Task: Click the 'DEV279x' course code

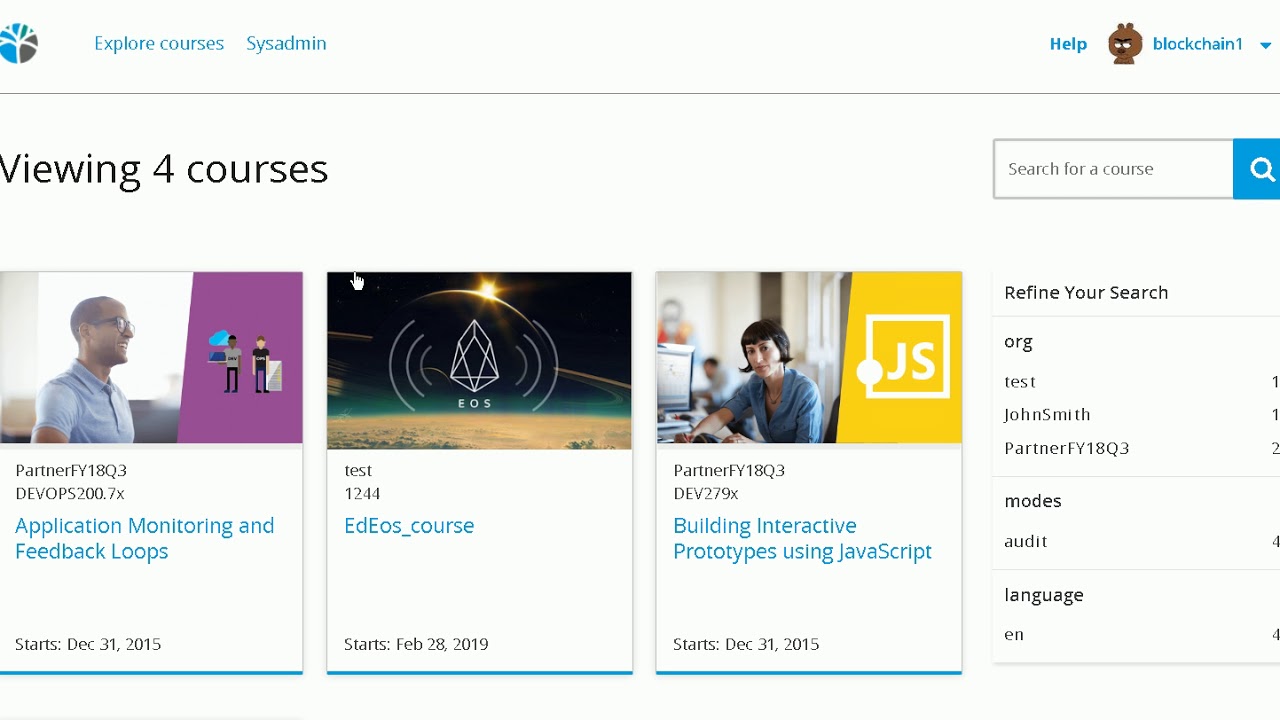Action: (x=706, y=493)
